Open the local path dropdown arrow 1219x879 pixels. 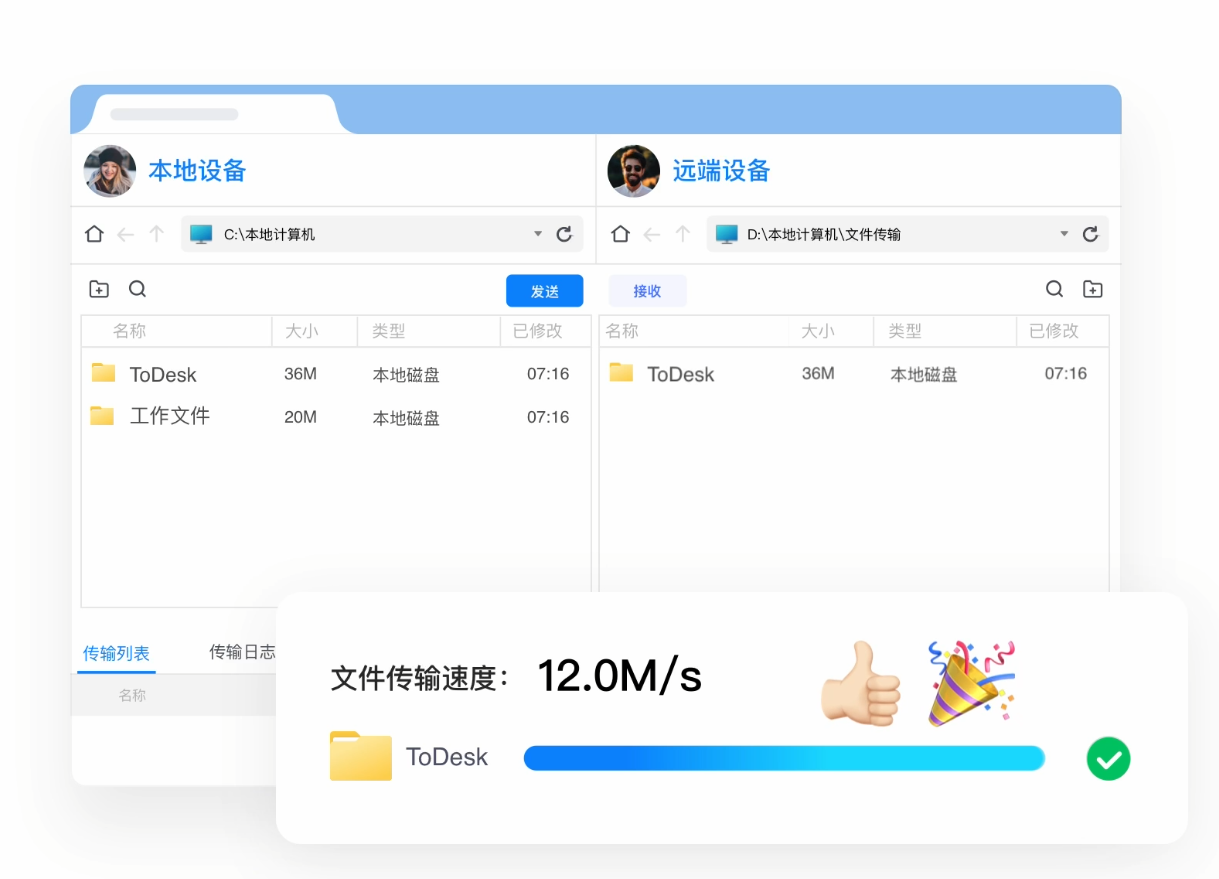click(x=538, y=234)
